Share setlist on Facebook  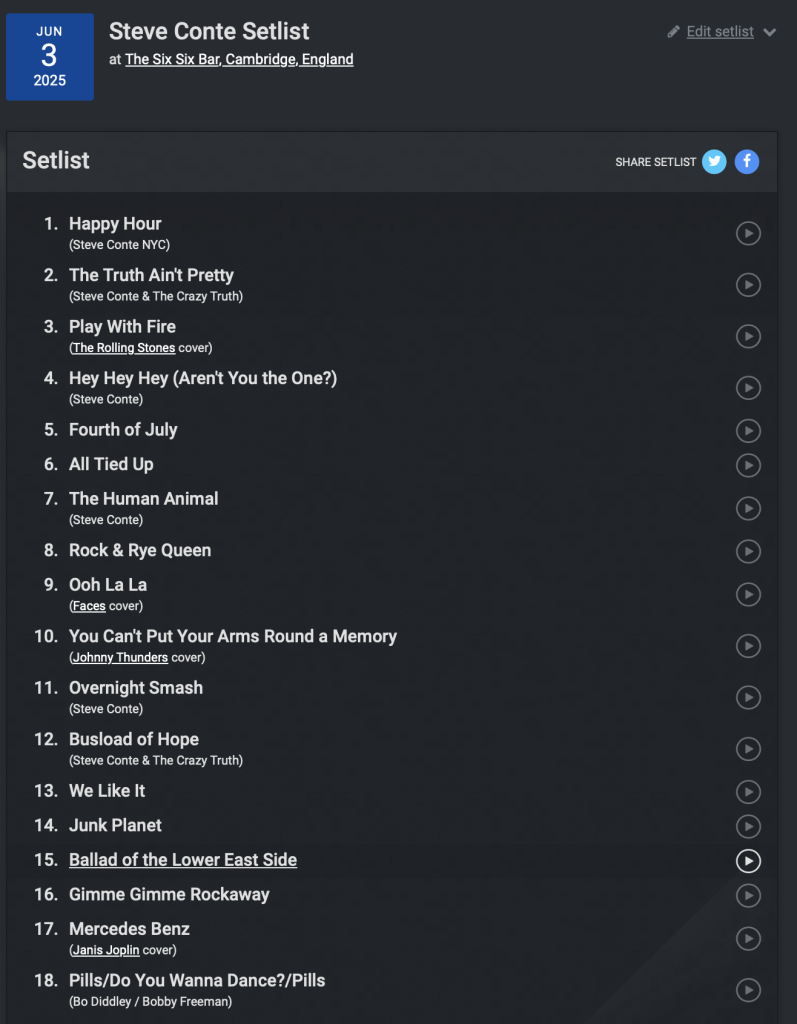tap(747, 162)
